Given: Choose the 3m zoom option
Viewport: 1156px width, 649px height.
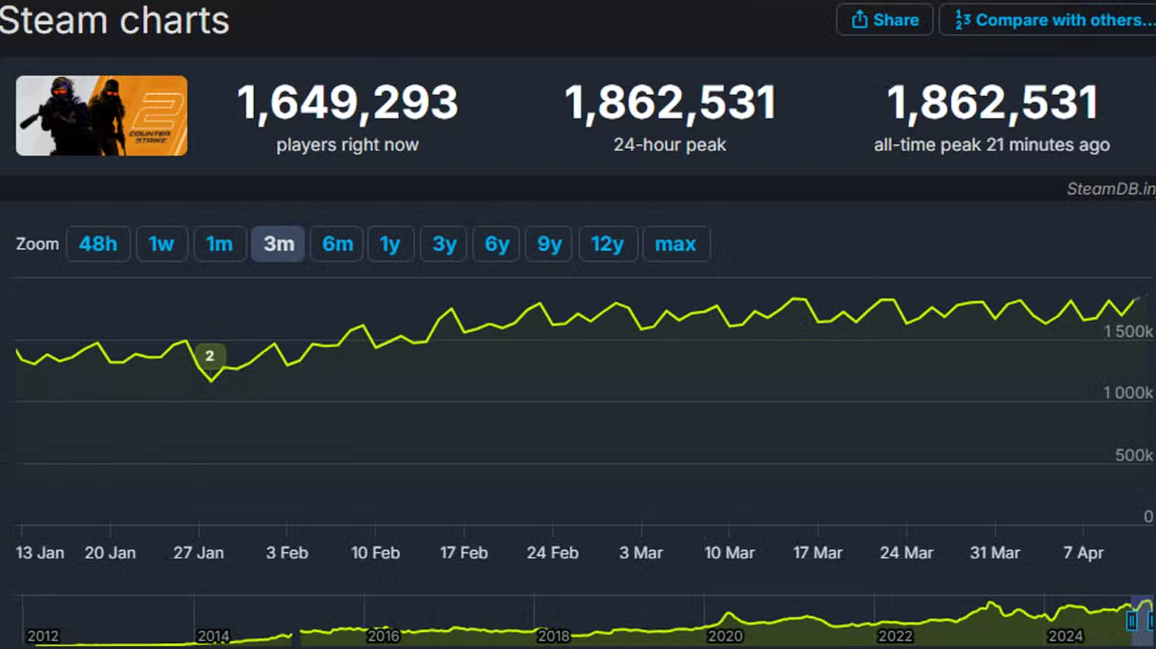Looking at the screenshot, I should click(x=278, y=244).
